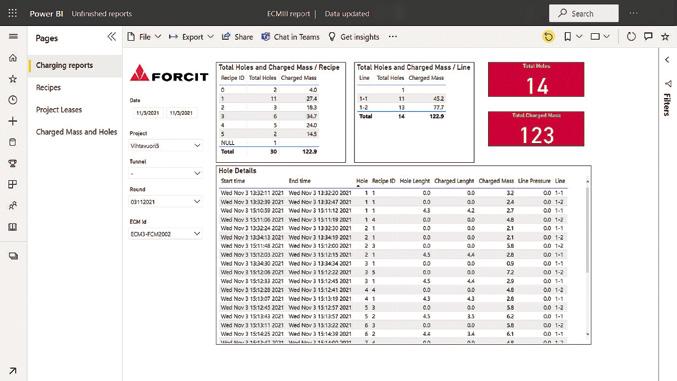Image resolution: width=677 pixels, height=381 pixels.
Task: Toggle the left navigation hamburger menu
Action: (x=13, y=36)
